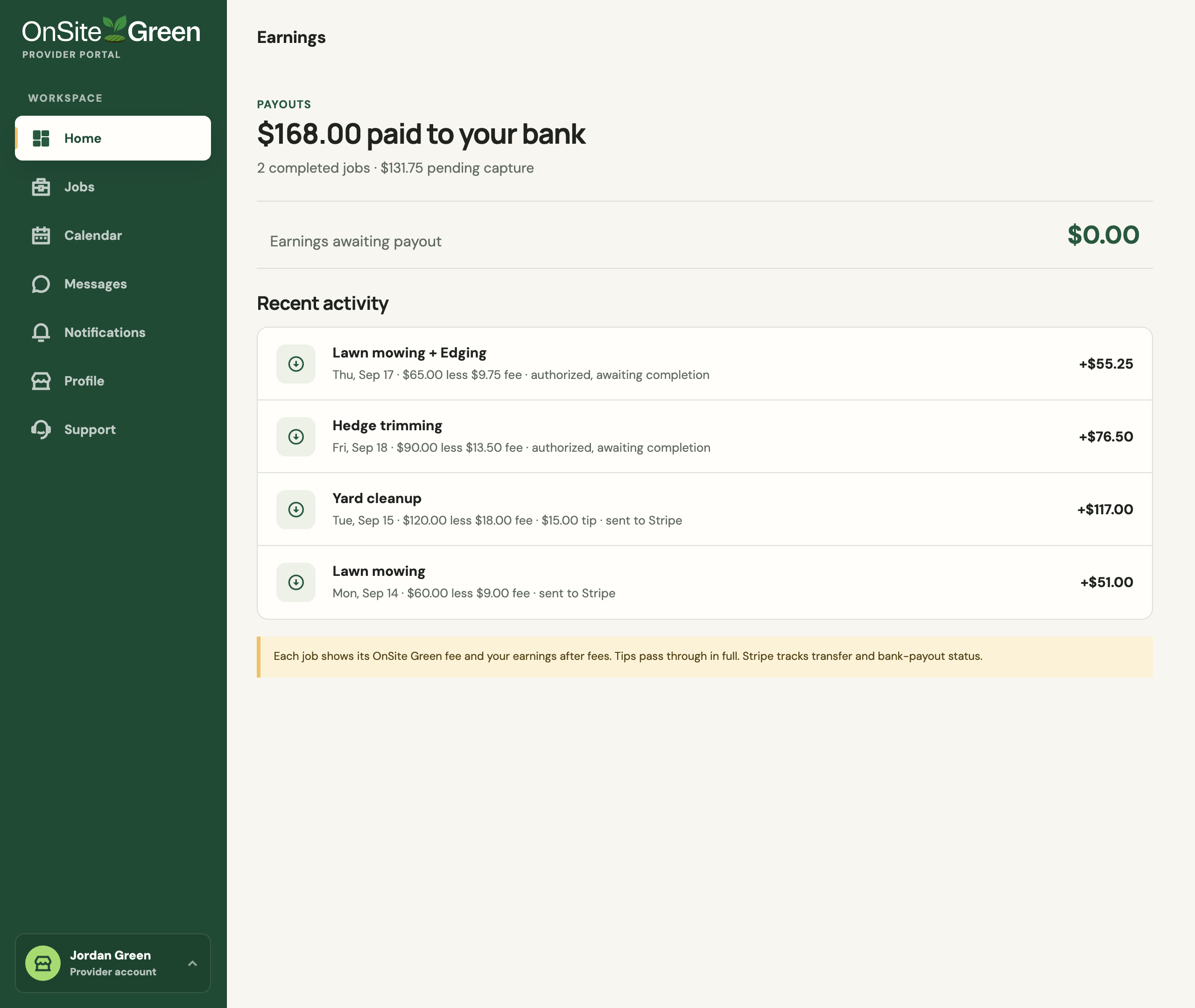Click the PROVIDER PORTAL subtitle

click(x=71, y=55)
